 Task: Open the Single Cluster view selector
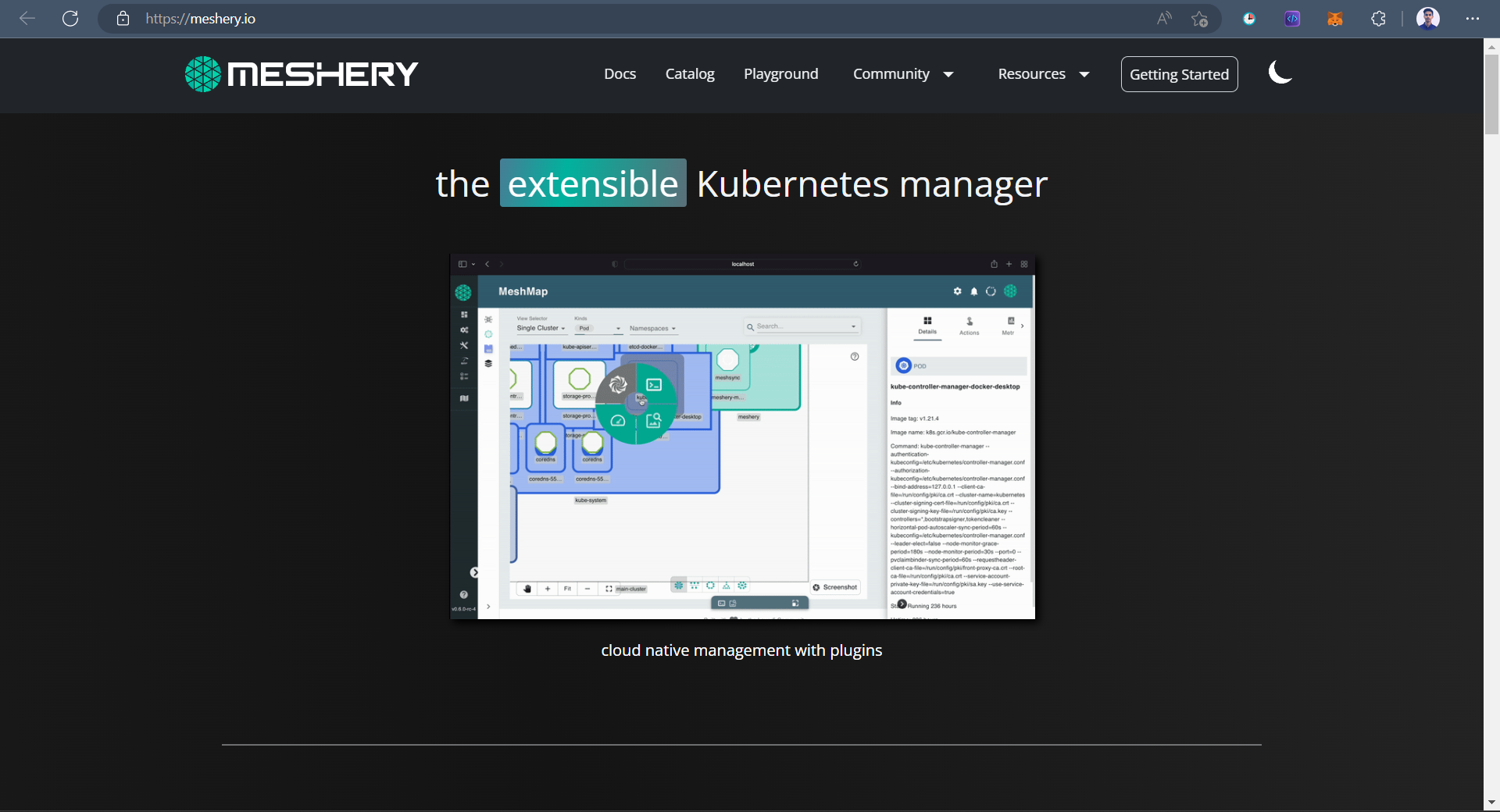tap(541, 328)
